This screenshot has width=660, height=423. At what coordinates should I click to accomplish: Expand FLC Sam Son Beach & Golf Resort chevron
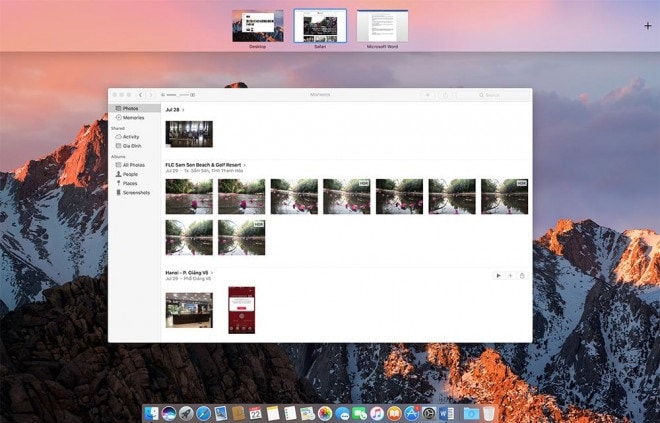[x=245, y=165]
